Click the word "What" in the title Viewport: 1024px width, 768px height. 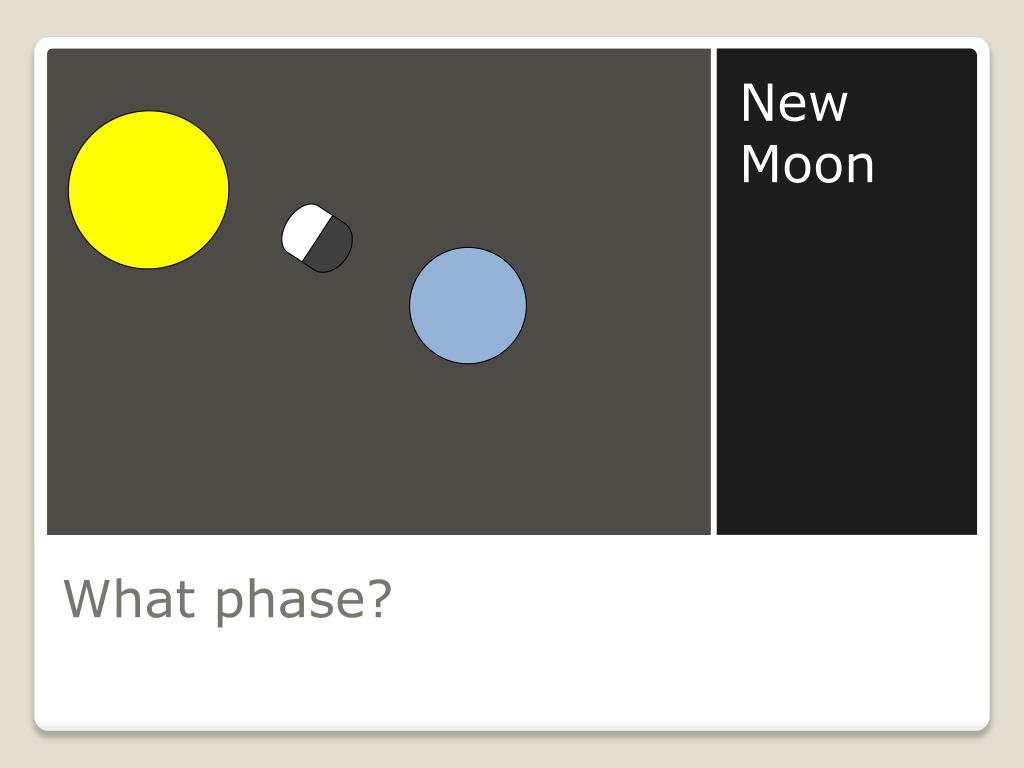[129, 598]
